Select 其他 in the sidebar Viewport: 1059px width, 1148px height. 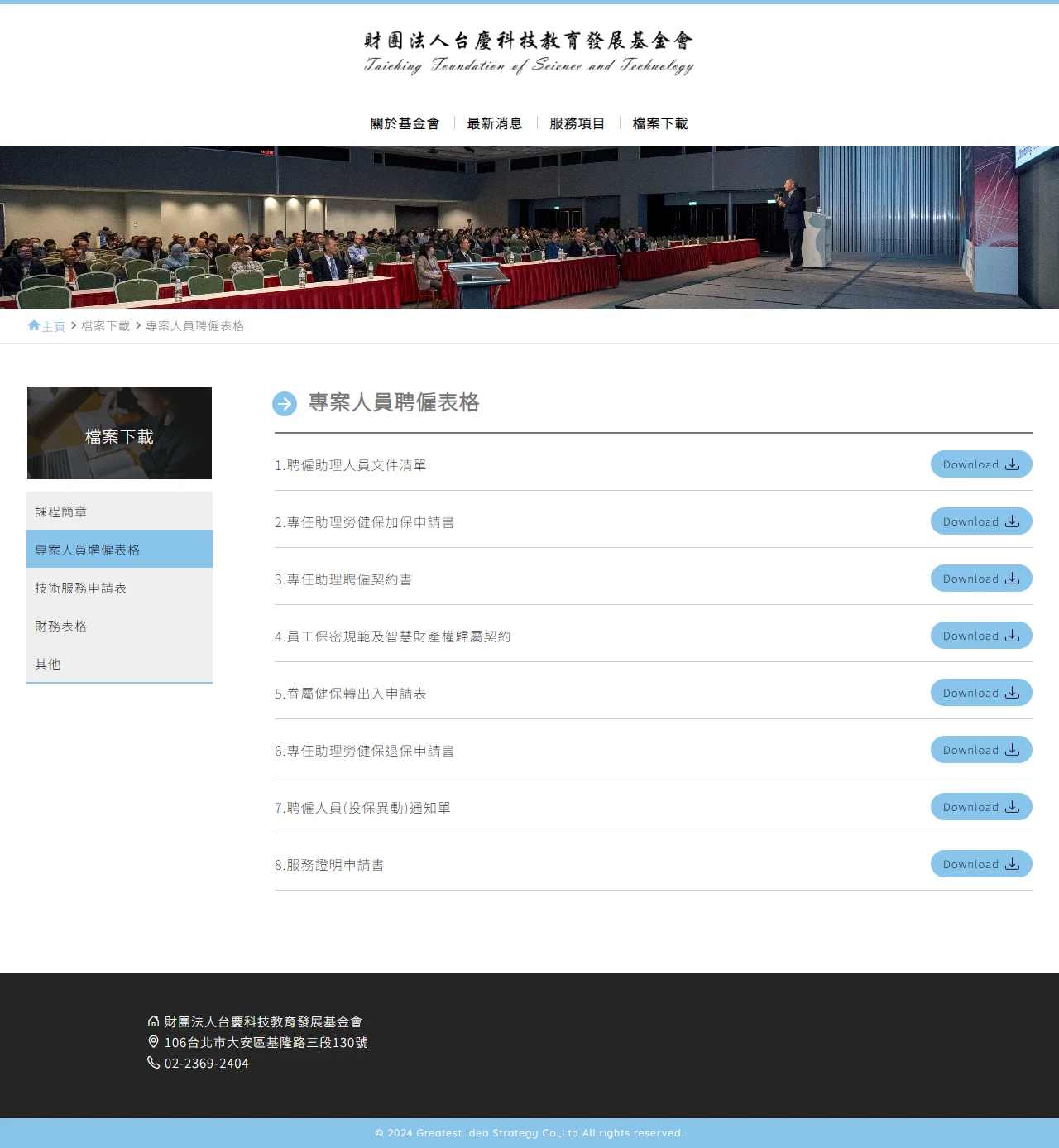click(119, 664)
